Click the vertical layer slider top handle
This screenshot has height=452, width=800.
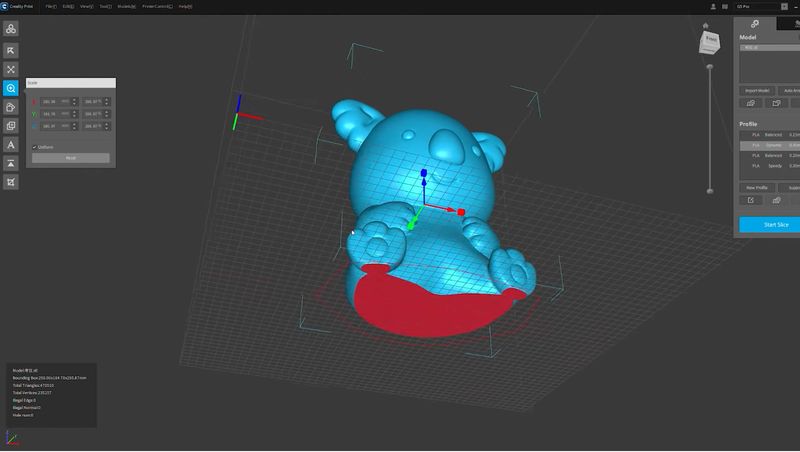pos(710,66)
